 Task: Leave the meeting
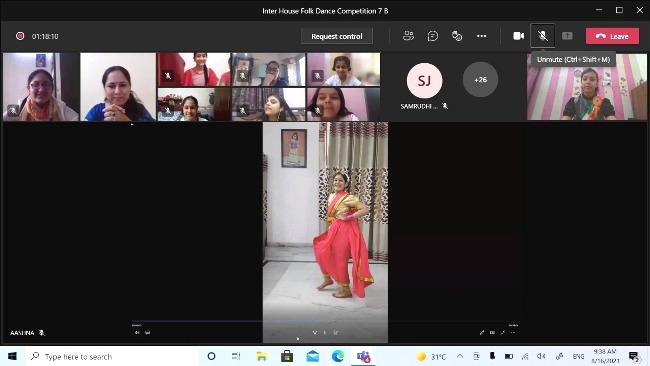tap(612, 36)
